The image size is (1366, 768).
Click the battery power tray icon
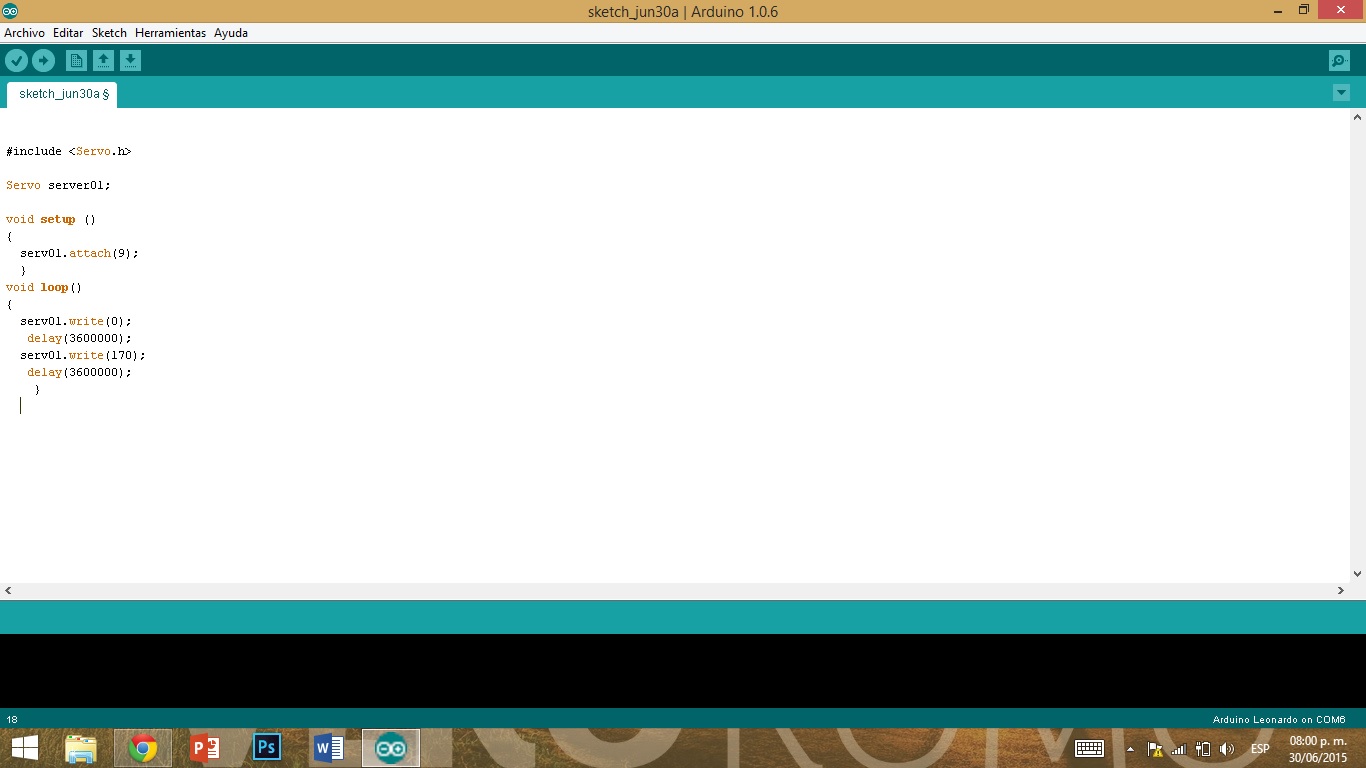click(1203, 749)
